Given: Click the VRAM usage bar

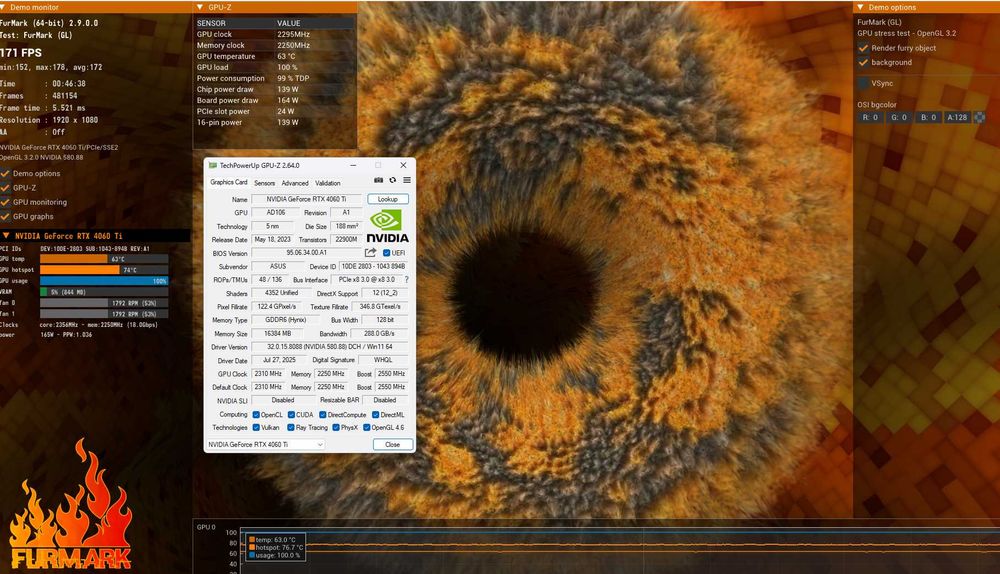Looking at the screenshot, I should point(104,292).
